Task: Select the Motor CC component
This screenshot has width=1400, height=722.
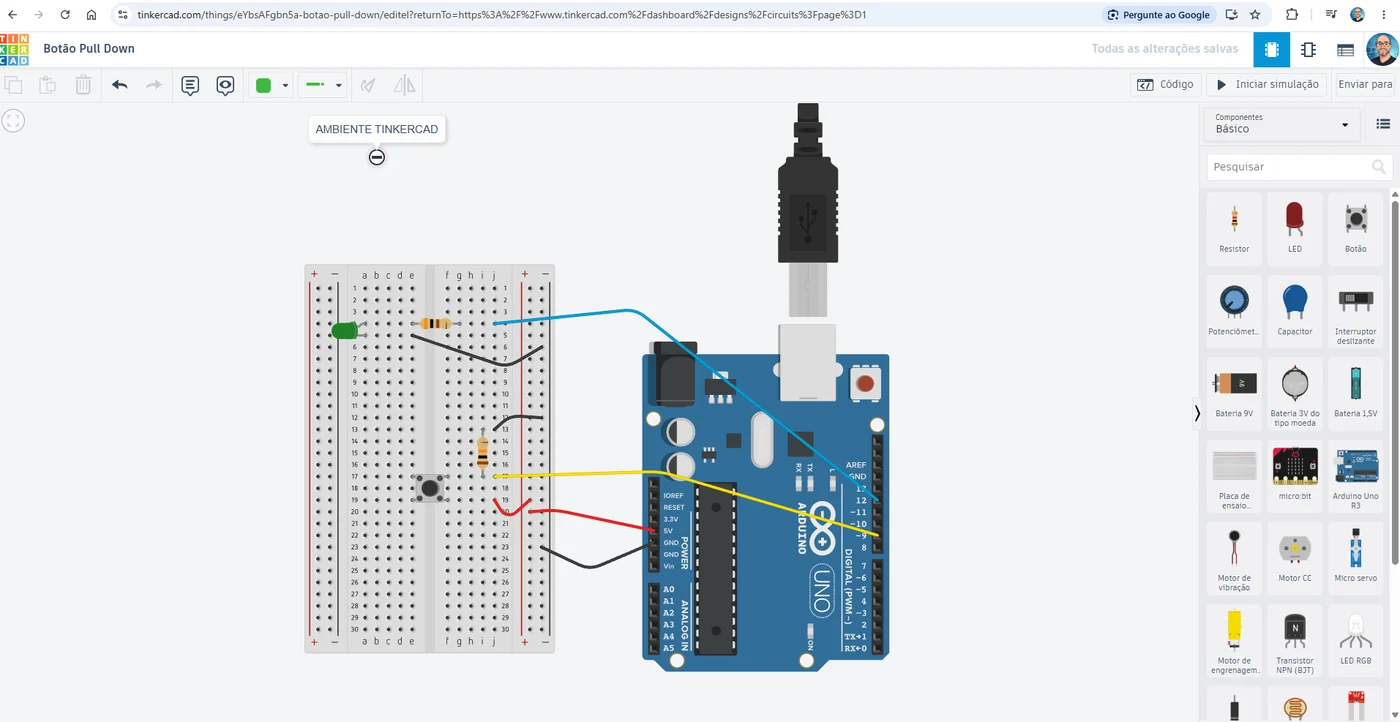Action: coord(1295,558)
